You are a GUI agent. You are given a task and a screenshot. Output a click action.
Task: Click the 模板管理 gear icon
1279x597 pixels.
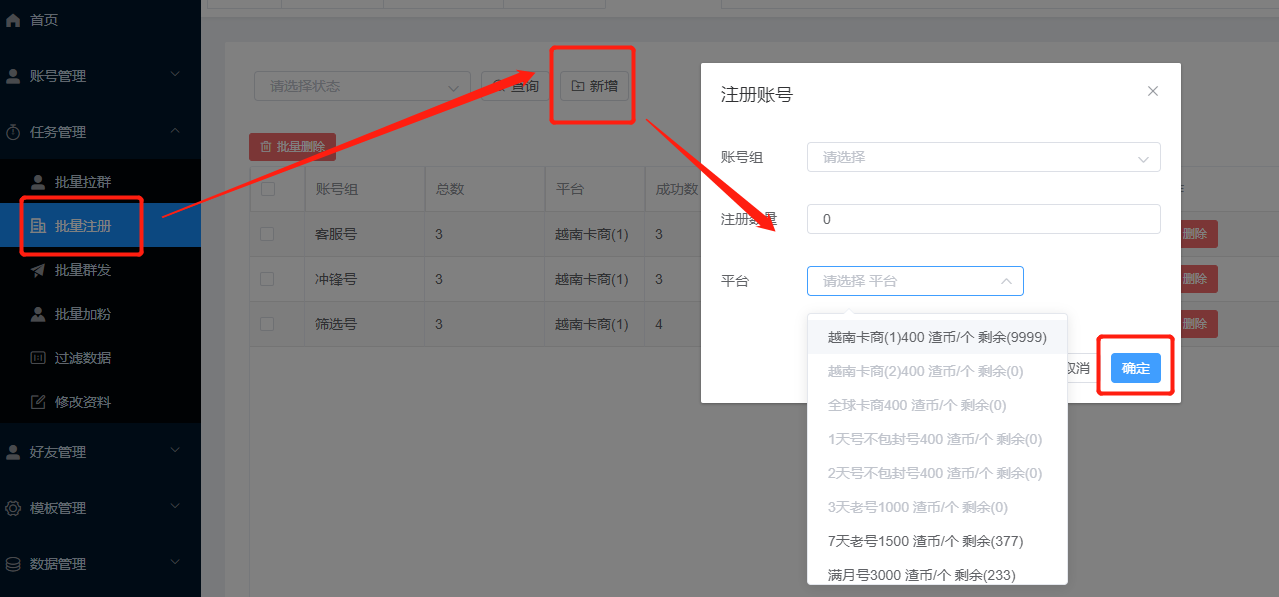tap(13, 508)
